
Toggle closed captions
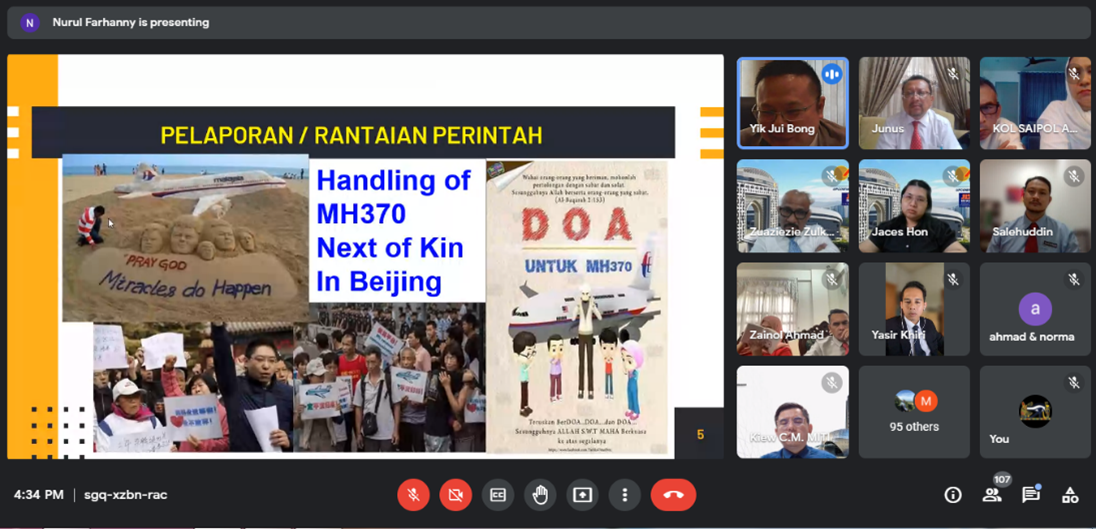click(498, 495)
